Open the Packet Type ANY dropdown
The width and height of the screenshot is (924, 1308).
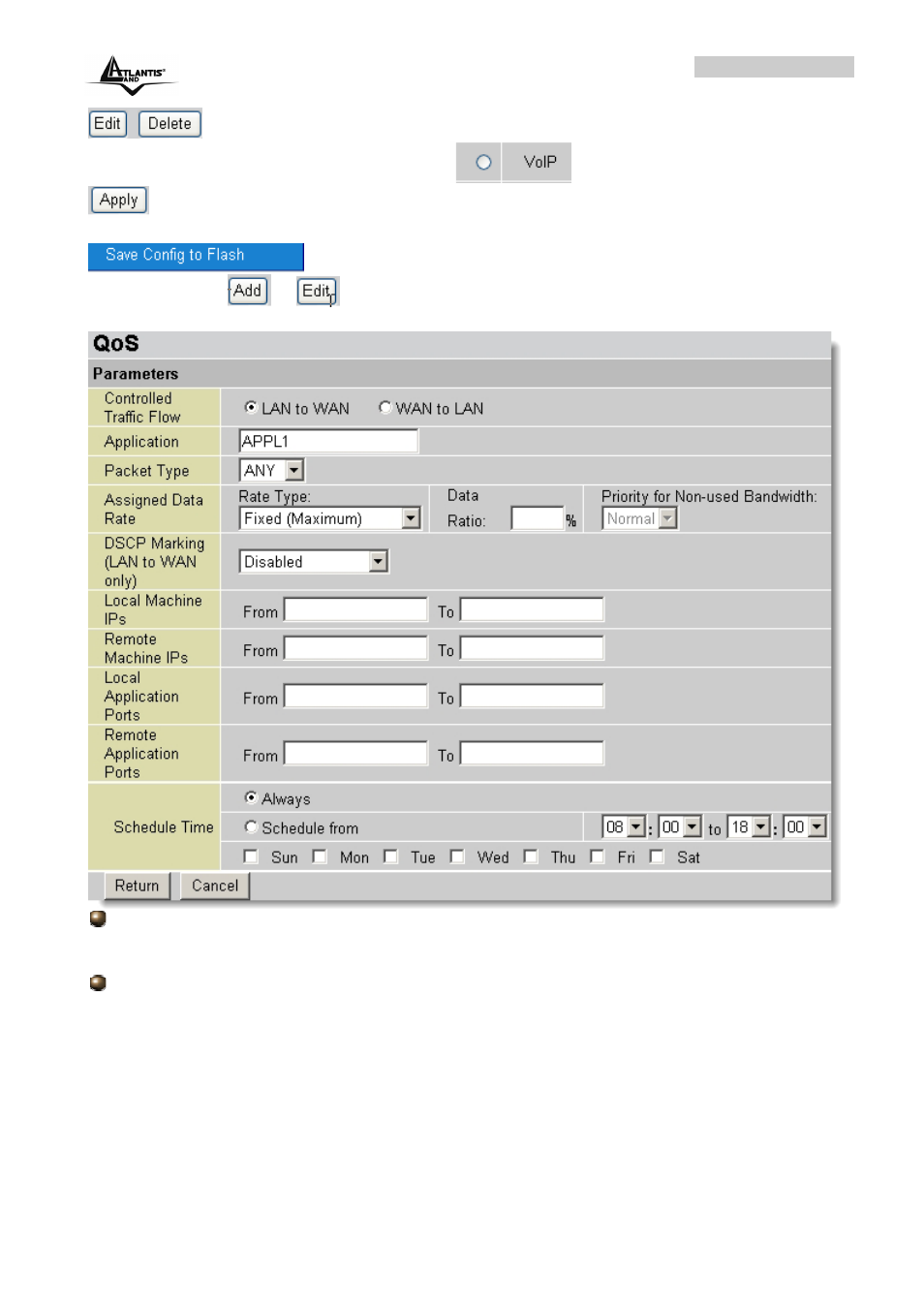point(272,470)
